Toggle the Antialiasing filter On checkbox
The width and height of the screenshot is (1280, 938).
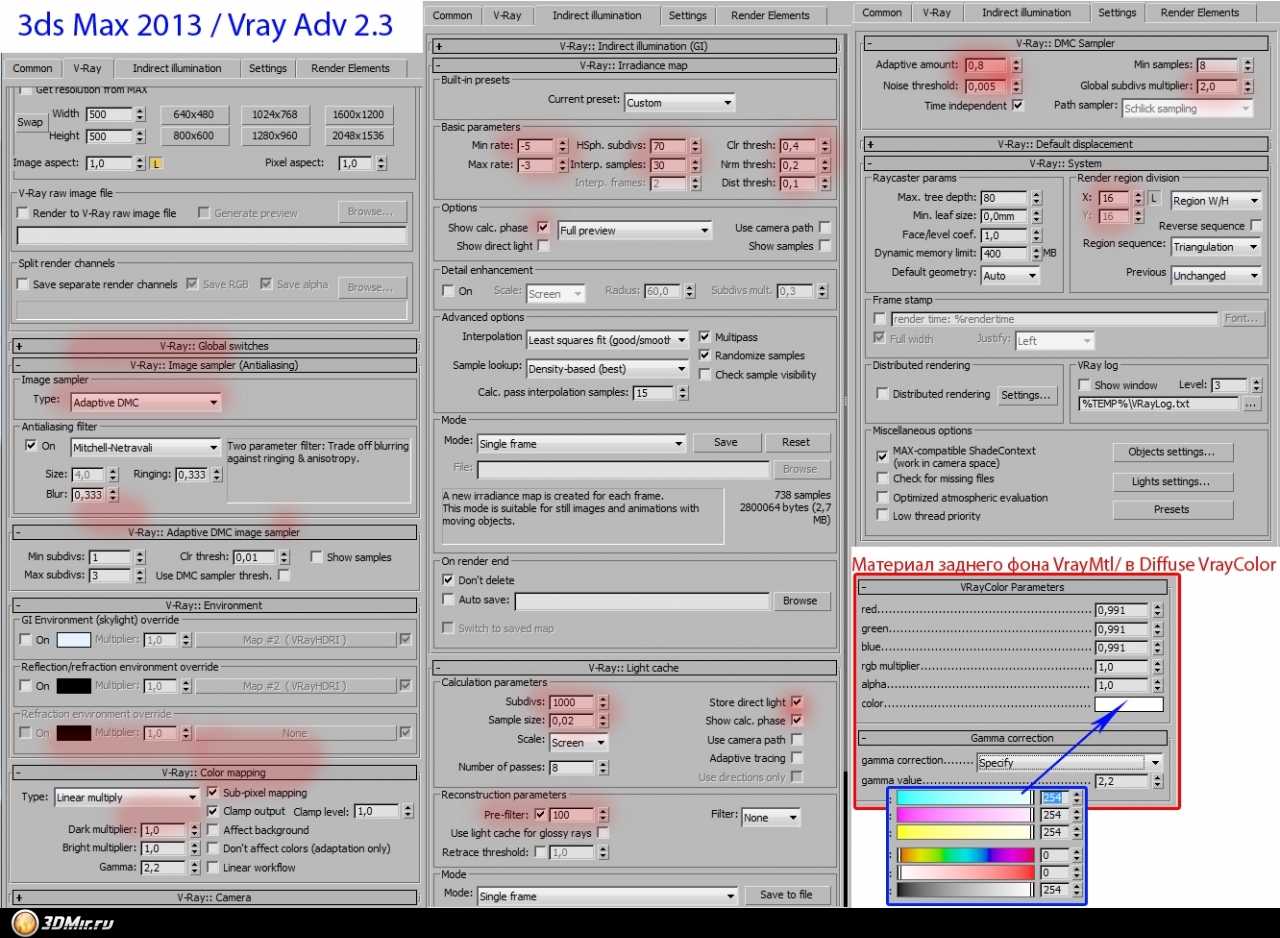pos(30,446)
